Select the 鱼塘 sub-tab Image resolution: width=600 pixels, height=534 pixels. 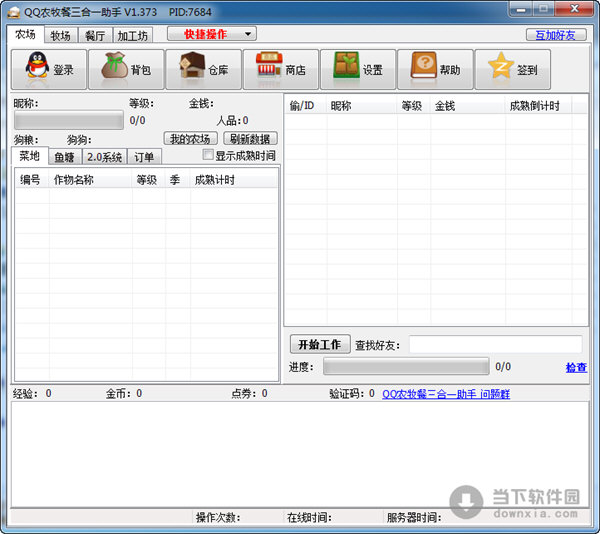65,157
